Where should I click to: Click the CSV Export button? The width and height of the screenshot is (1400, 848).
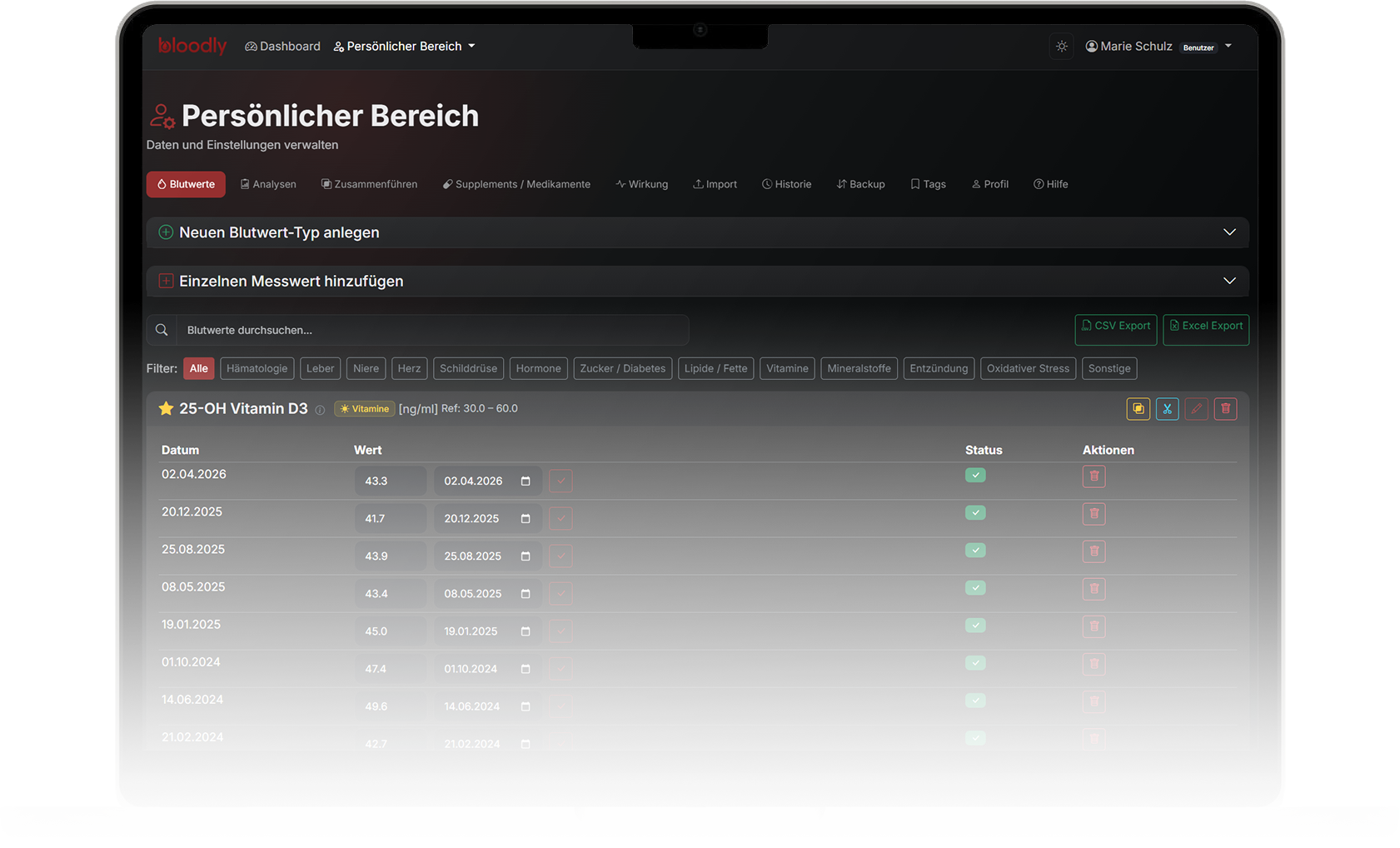pos(1115,327)
